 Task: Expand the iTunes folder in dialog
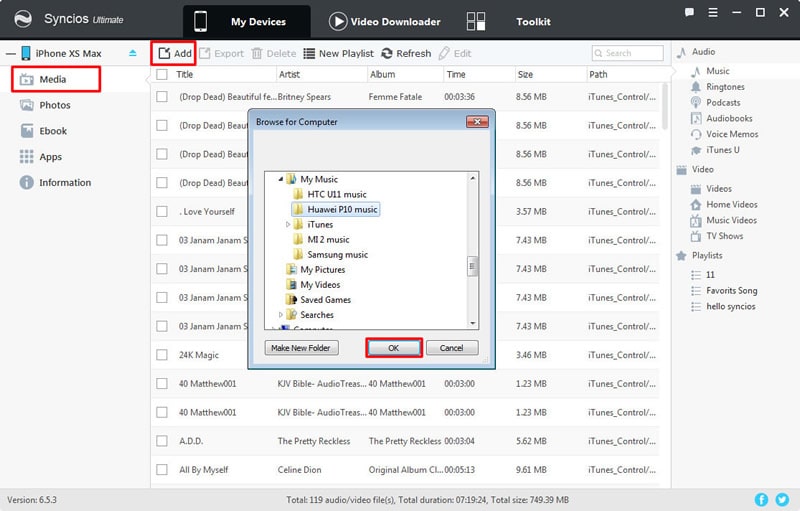pyautogui.click(x=288, y=224)
